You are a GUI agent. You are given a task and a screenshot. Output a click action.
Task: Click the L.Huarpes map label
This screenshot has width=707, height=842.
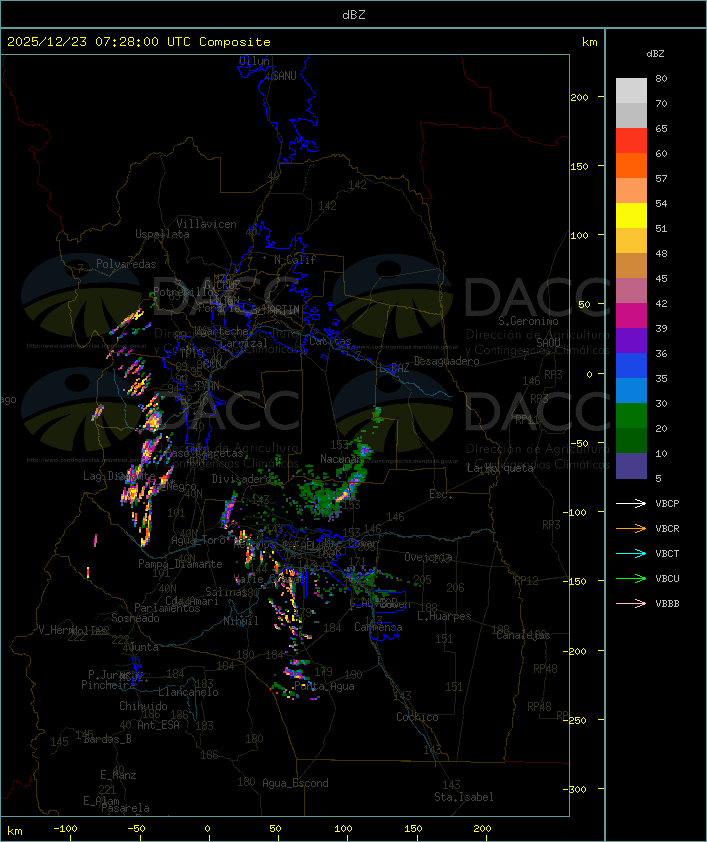pyautogui.click(x=444, y=616)
